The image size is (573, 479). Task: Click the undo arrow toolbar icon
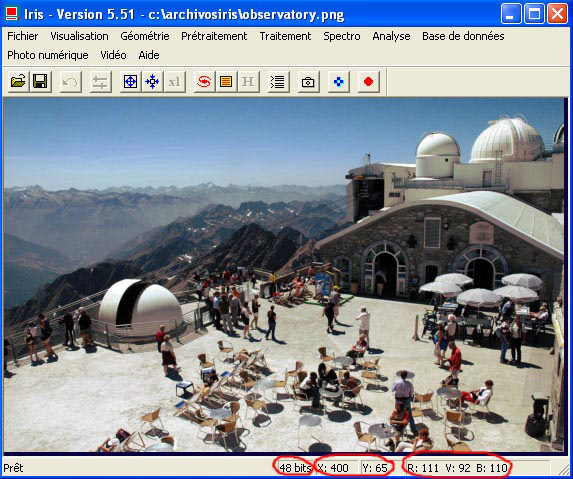pyautogui.click(x=71, y=81)
